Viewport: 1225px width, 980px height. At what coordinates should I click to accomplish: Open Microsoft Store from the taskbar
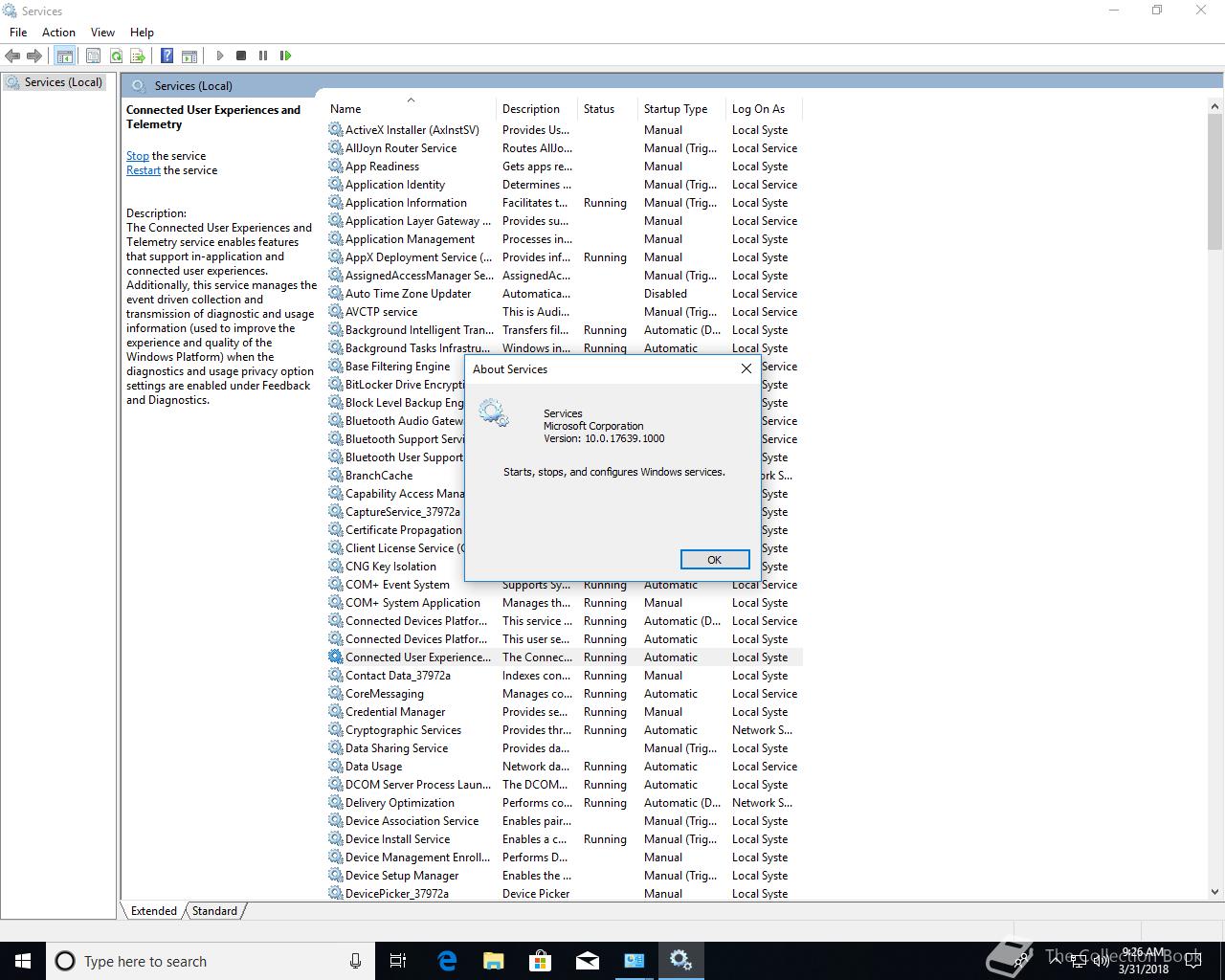click(x=541, y=961)
